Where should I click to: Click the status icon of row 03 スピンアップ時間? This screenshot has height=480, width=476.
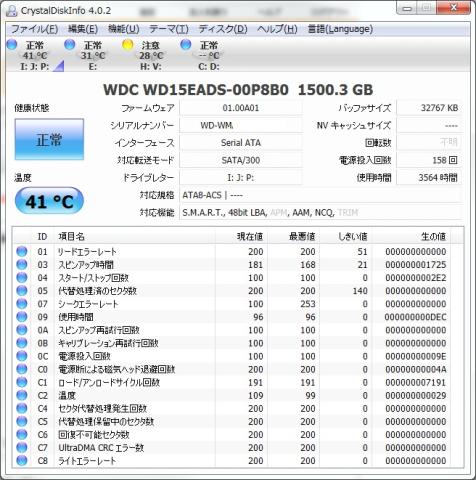click(22, 264)
